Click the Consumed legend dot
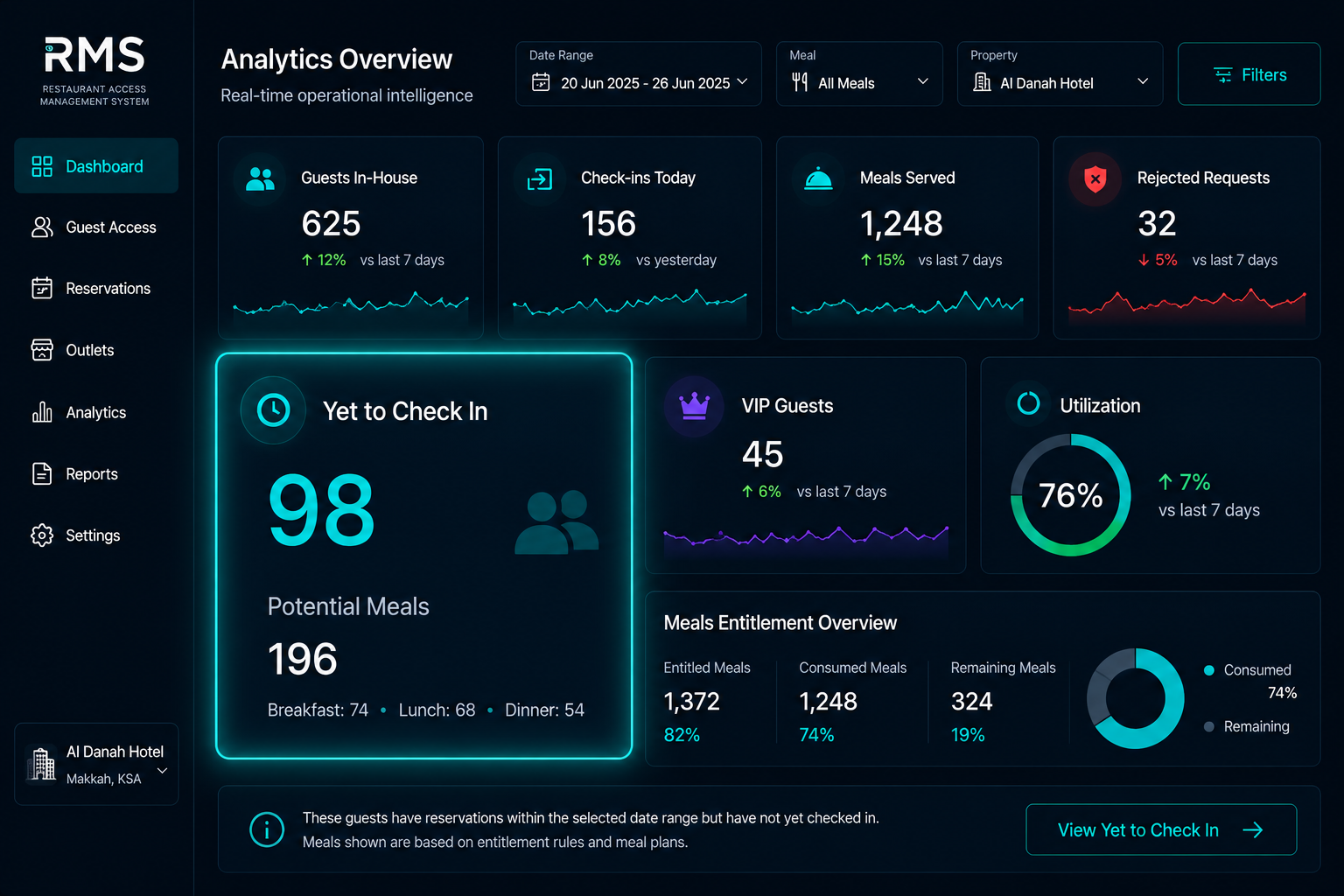The height and width of the screenshot is (896, 1344). click(1208, 670)
